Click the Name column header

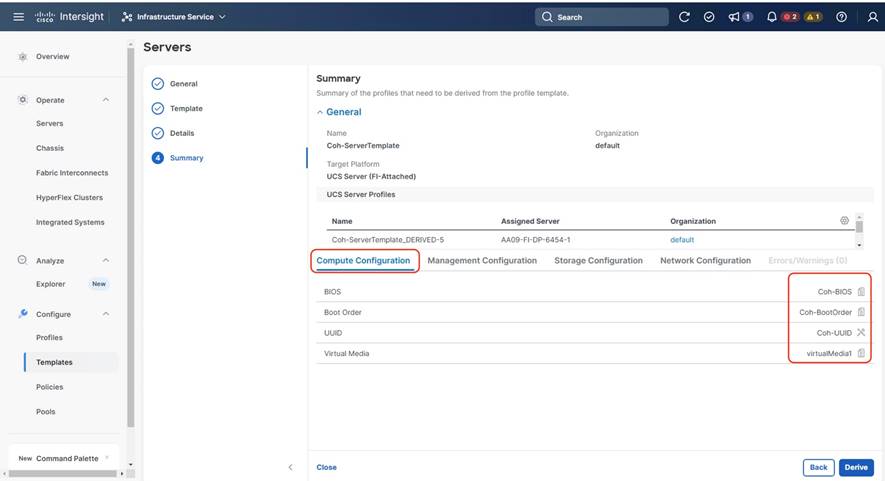(x=342, y=221)
